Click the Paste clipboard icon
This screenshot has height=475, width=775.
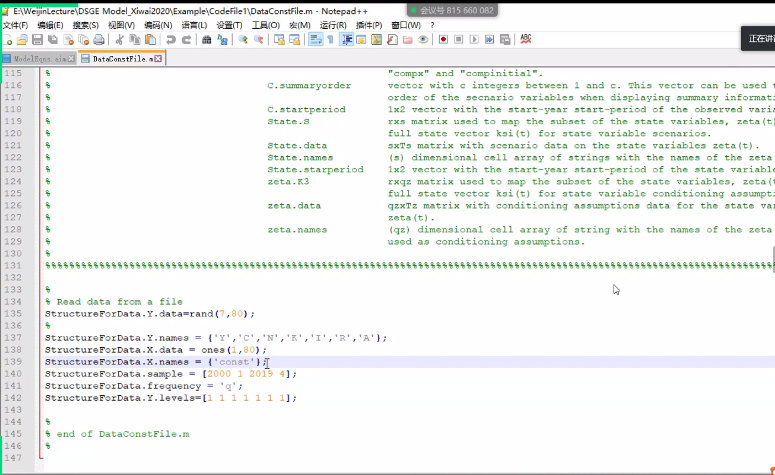(150, 40)
